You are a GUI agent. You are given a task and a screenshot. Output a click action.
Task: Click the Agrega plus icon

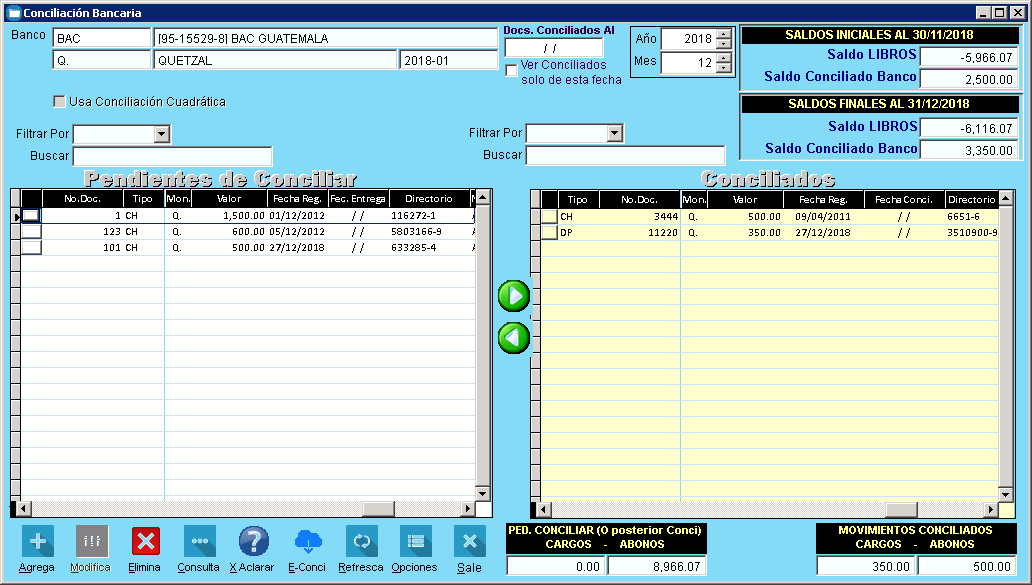[x=37, y=541]
